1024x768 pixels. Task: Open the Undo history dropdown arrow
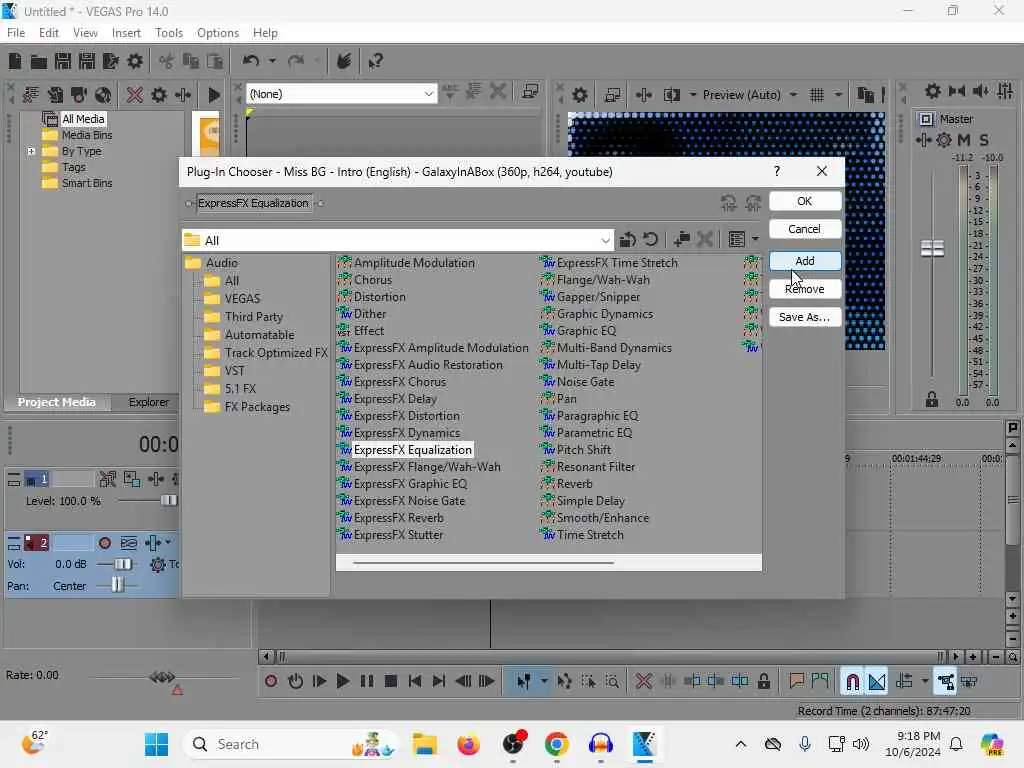[x=272, y=61]
